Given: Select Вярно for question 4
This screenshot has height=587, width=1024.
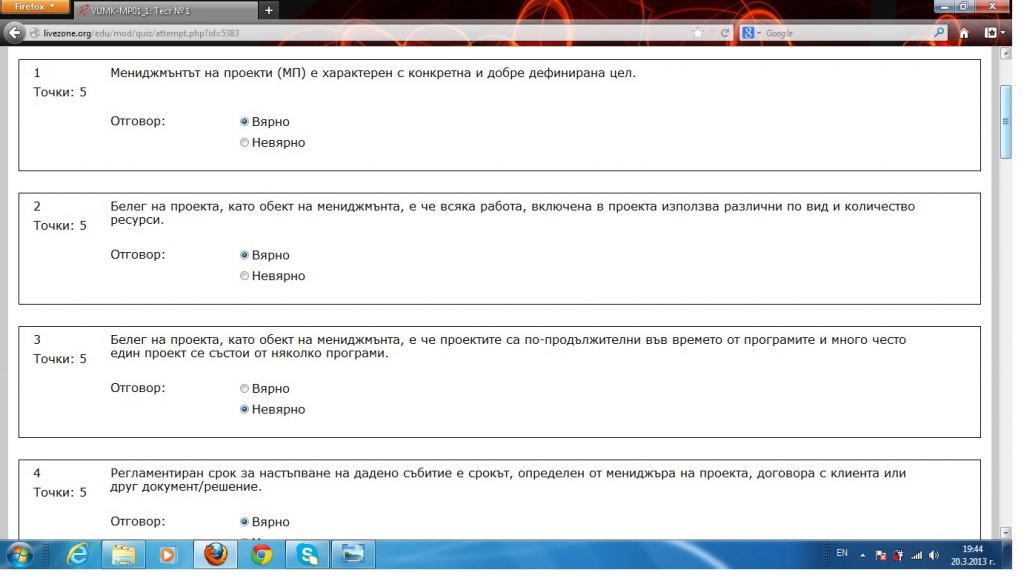Looking at the screenshot, I should (x=244, y=522).
